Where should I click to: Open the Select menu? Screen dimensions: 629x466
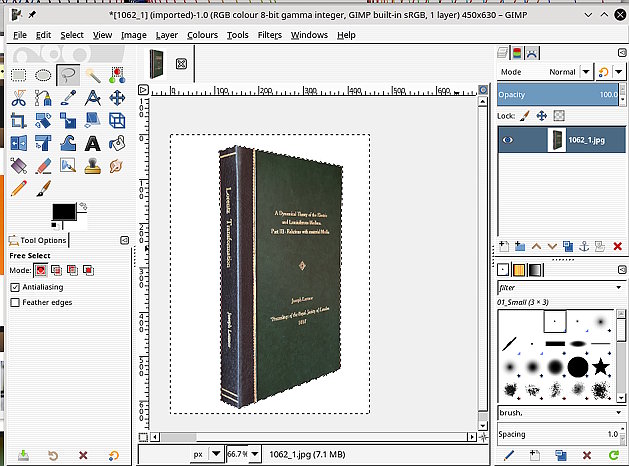(x=72, y=35)
